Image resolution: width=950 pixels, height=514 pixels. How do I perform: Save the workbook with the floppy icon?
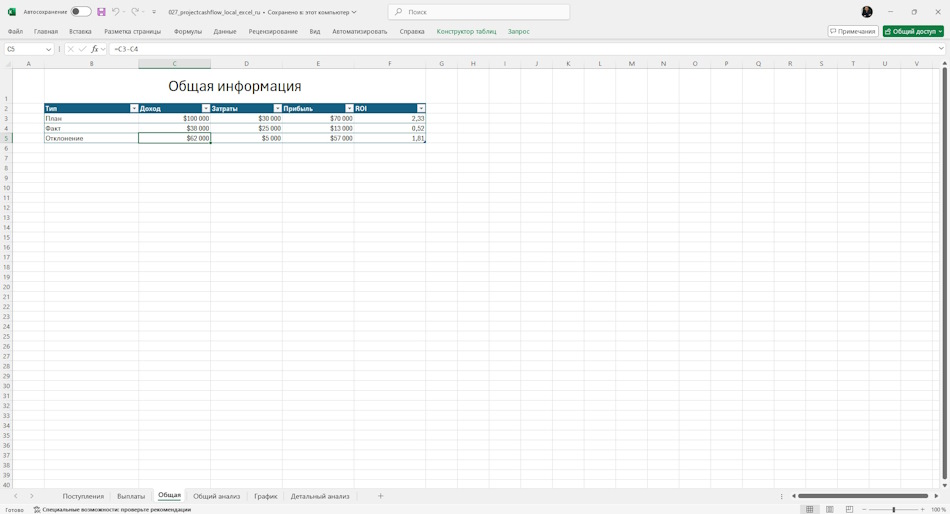(101, 12)
